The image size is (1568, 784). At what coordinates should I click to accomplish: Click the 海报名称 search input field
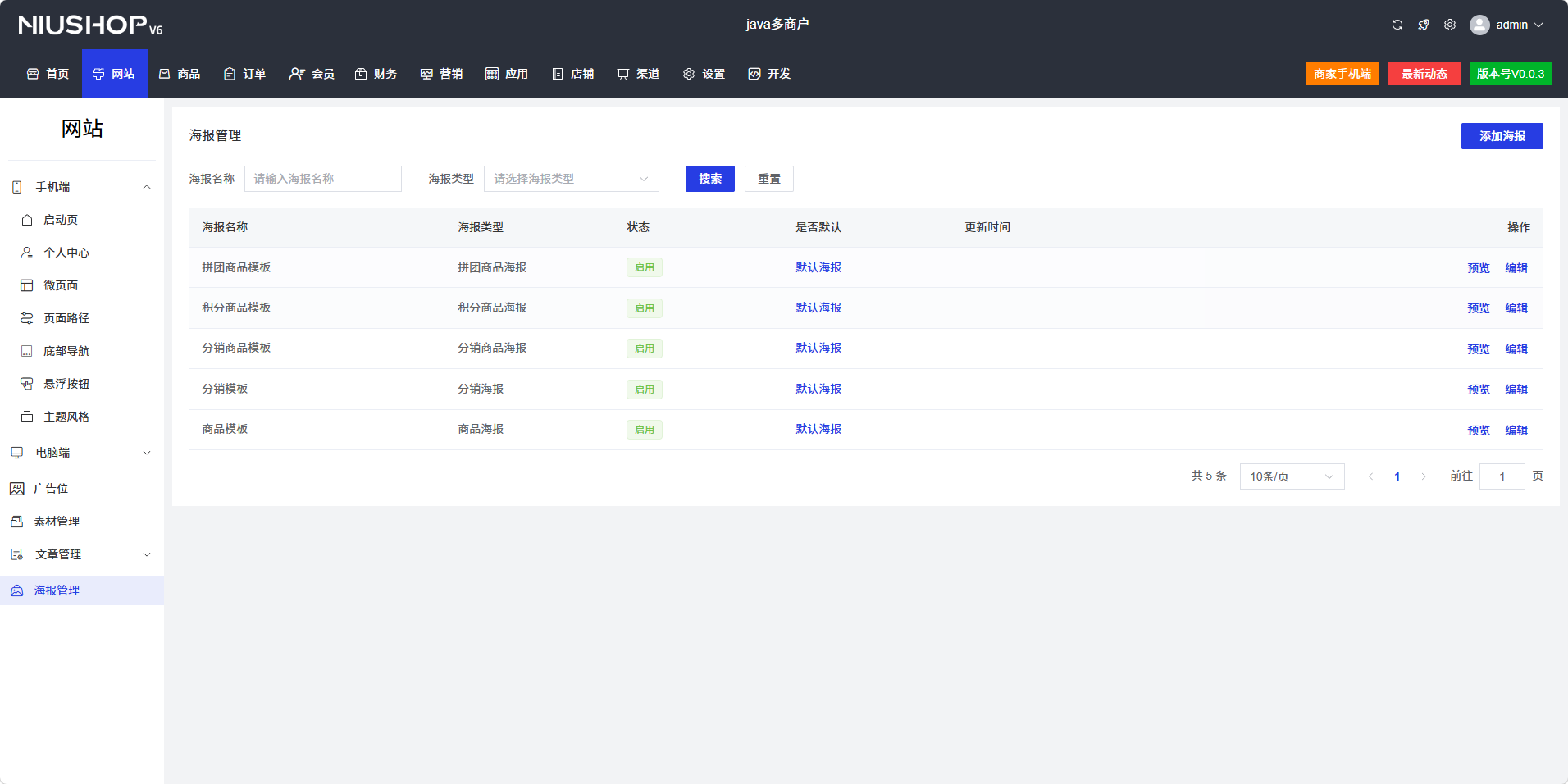coord(322,179)
